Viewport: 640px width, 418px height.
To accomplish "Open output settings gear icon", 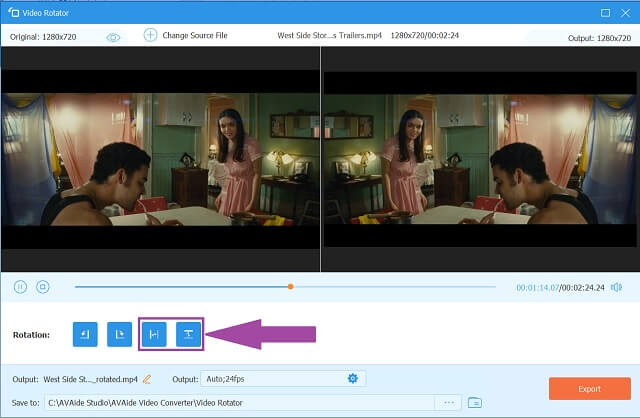I will (353, 378).
